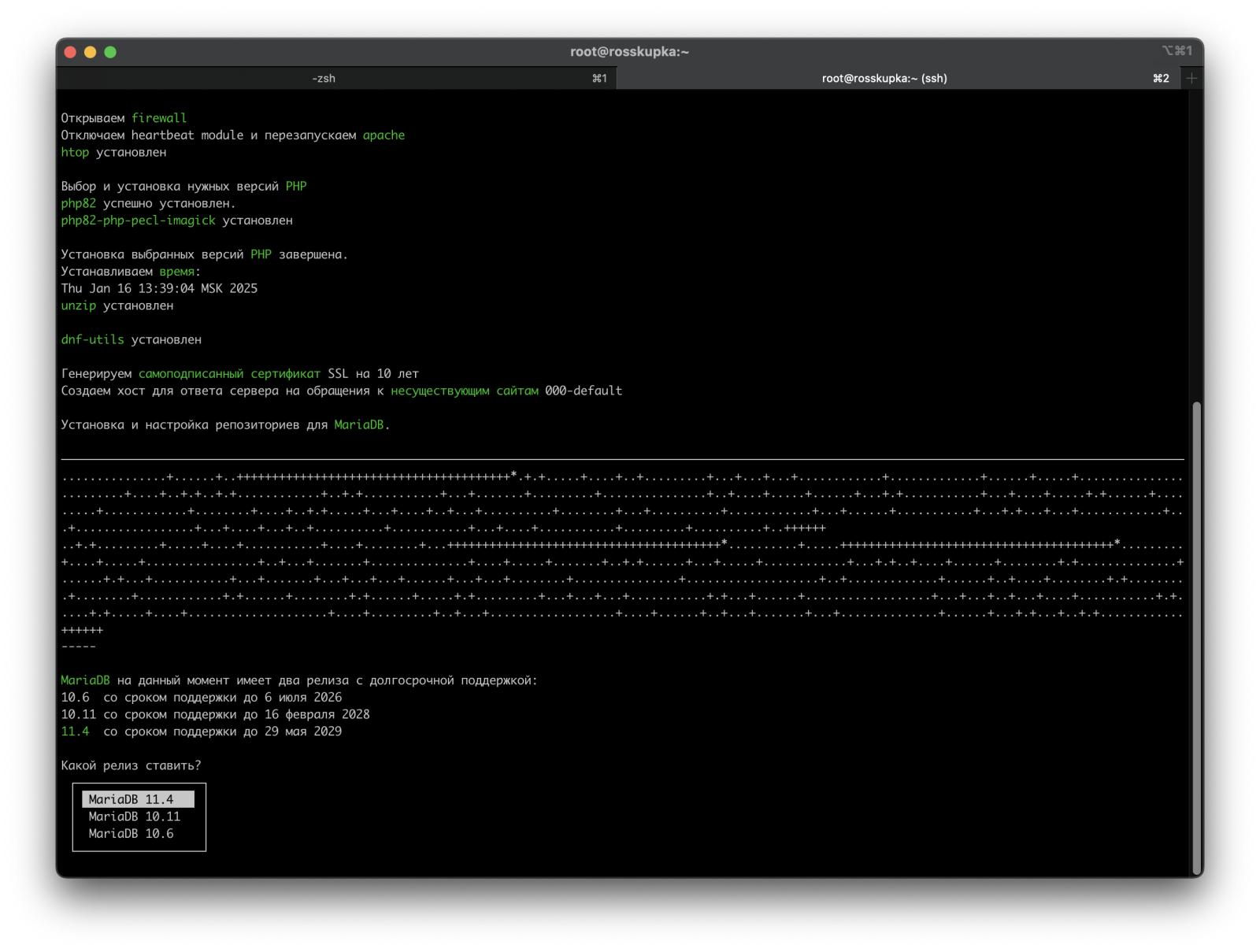Viewport: 1260px width, 952px height.
Task: Click the green word firewall
Action: pos(159,118)
